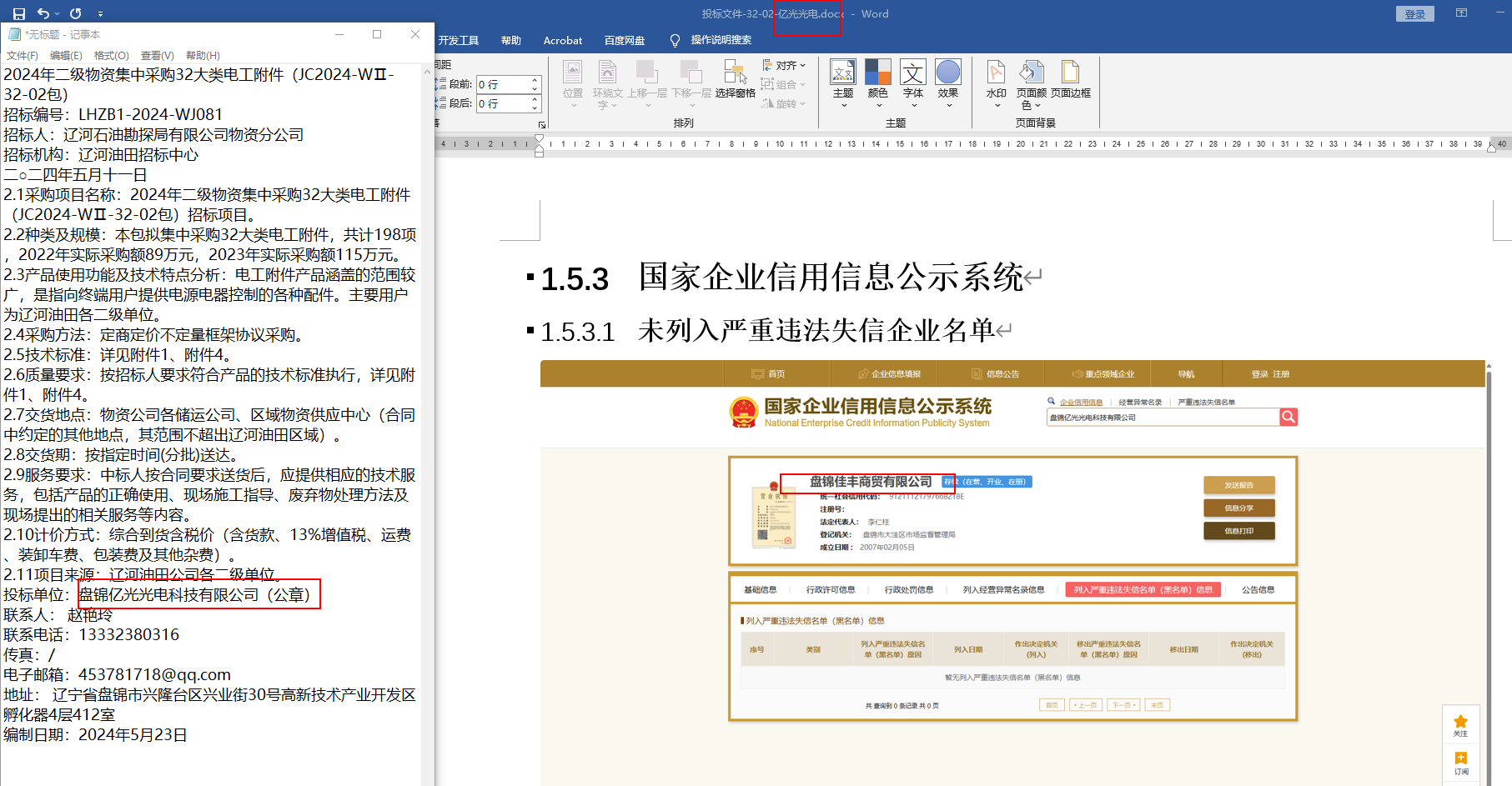
Task: Click Notepad line '招标人：辽河石油勘探局有限公司物资分公司'
Action: coord(153,134)
